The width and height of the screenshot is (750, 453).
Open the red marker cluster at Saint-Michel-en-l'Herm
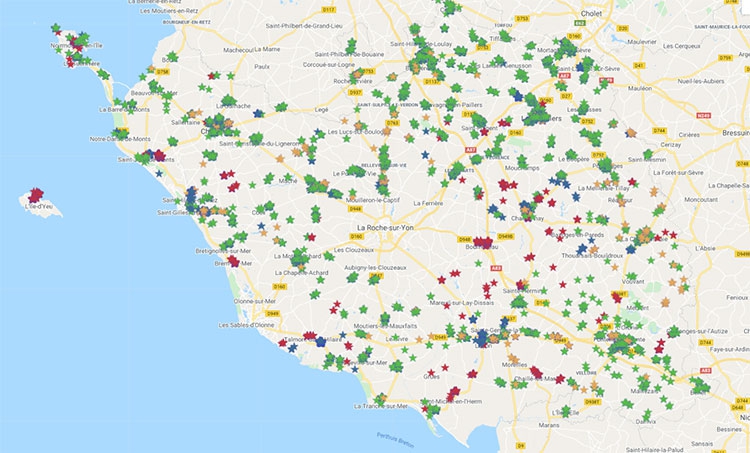click(x=452, y=394)
